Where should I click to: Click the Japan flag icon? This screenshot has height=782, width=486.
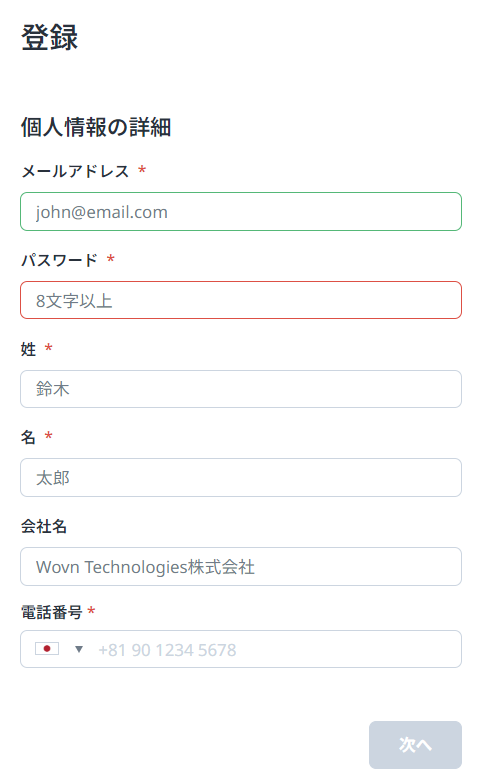point(47,649)
